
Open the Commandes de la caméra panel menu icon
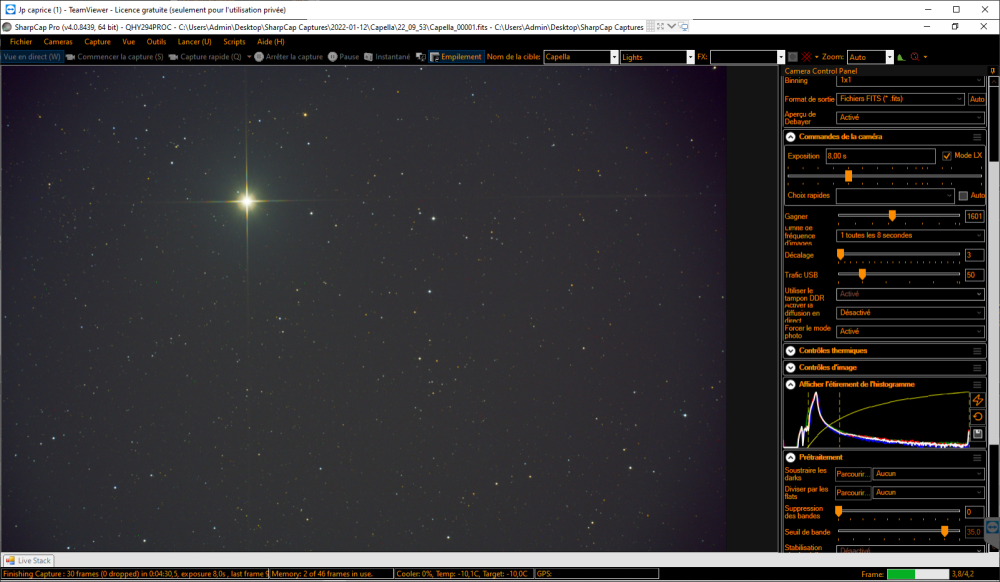tap(977, 137)
